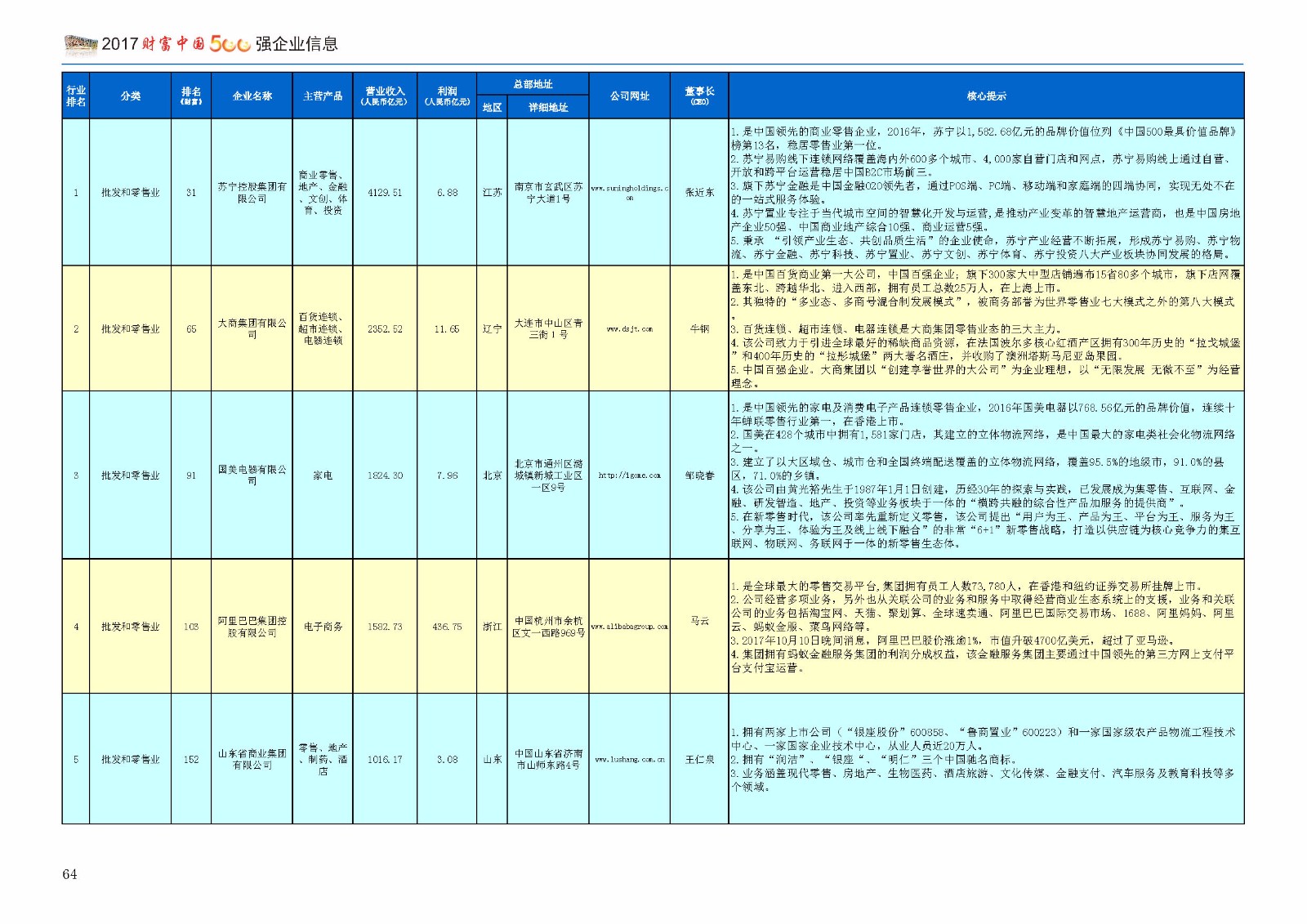Click main product cell "电子商务"
Viewport: 1307px width, 924px height.
pyautogui.click(x=323, y=627)
